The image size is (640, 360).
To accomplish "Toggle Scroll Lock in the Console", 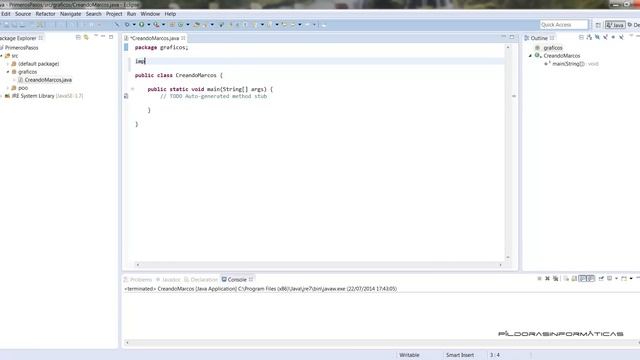I will tap(574, 278).
